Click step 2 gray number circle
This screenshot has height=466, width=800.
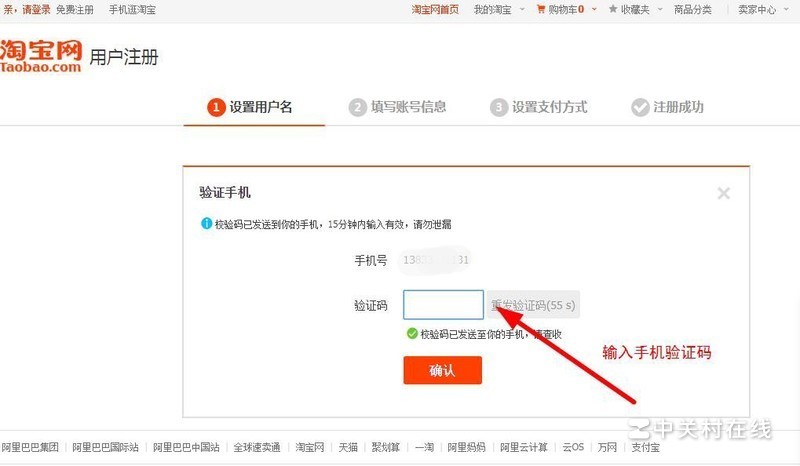coord(358,107)
